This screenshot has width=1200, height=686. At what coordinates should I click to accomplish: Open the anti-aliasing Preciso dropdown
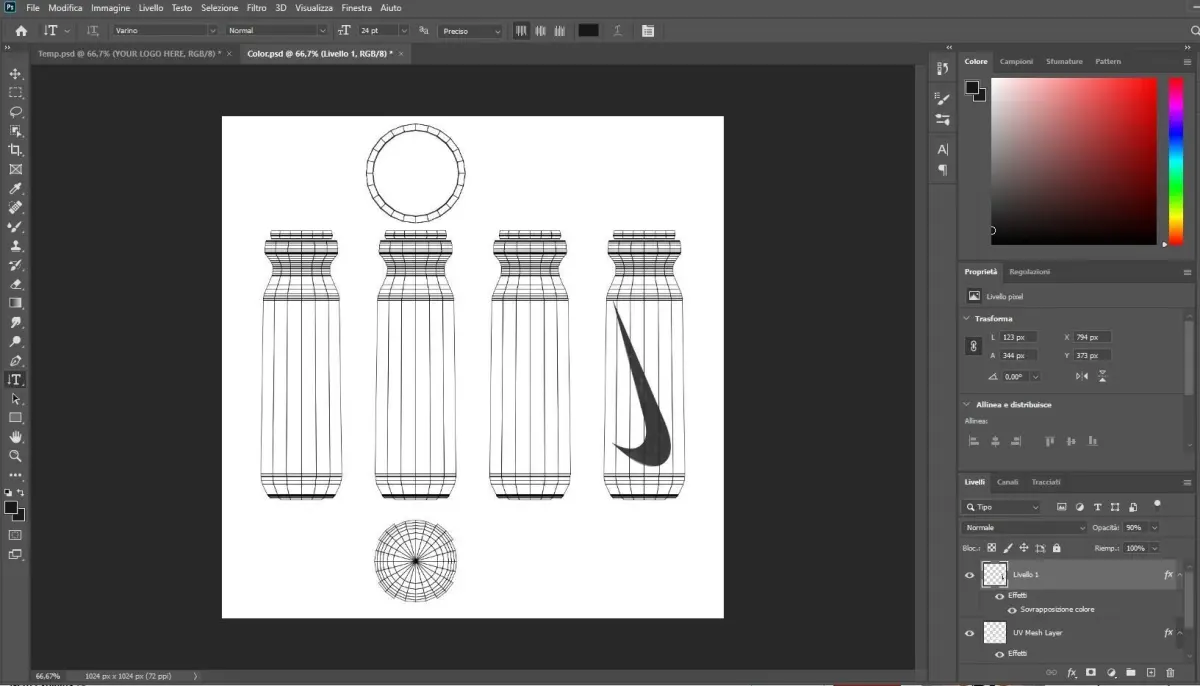coord(471,31)
